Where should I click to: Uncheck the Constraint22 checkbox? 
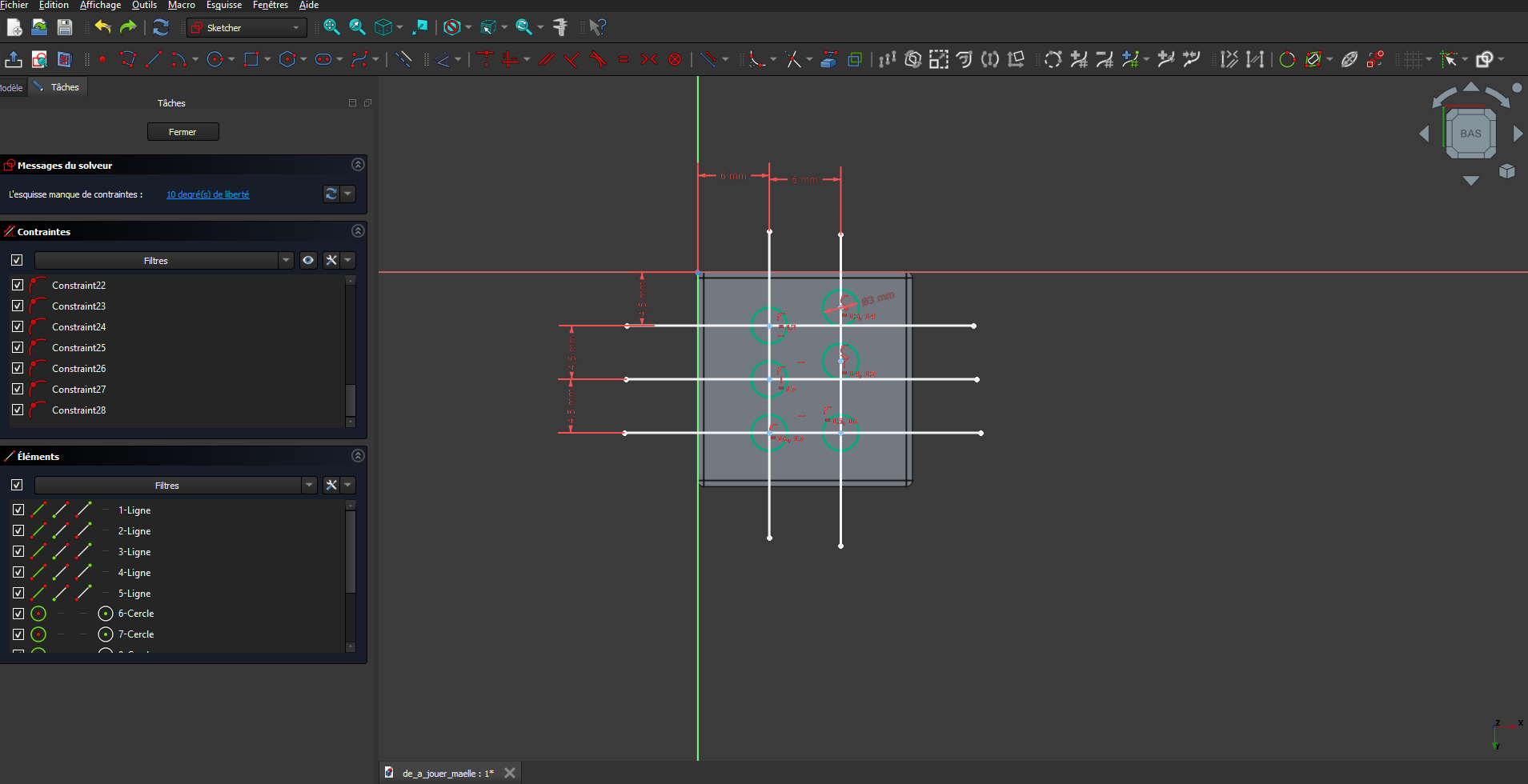[18, 285]
